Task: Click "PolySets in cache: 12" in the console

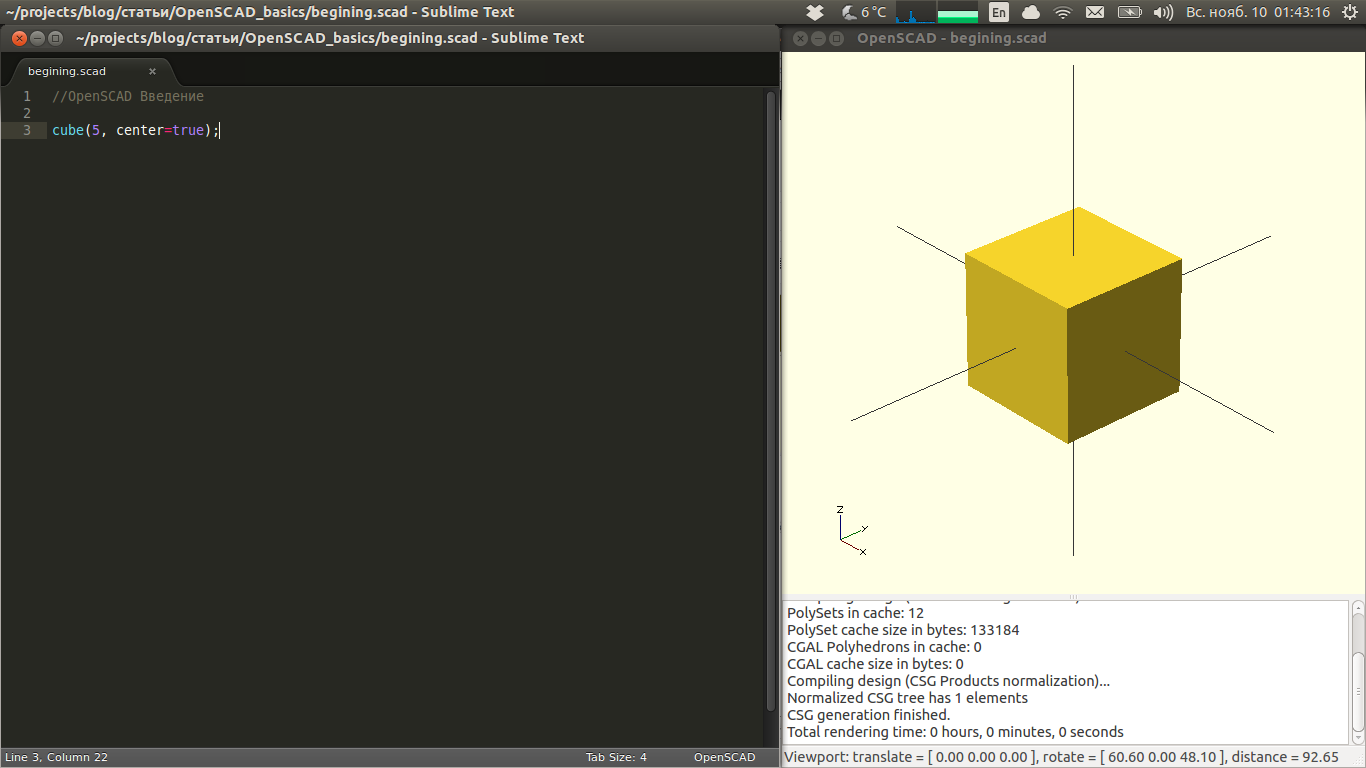Action: (855, 613)
